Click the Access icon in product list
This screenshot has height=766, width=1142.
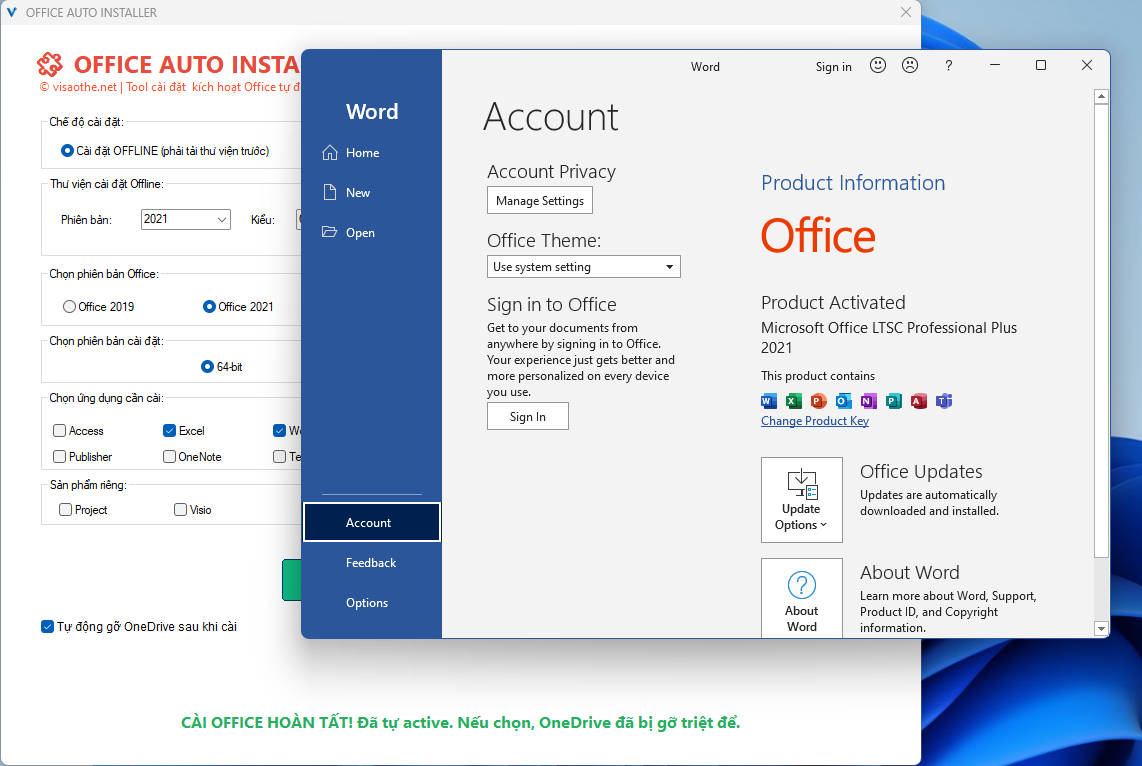point(919,400)
